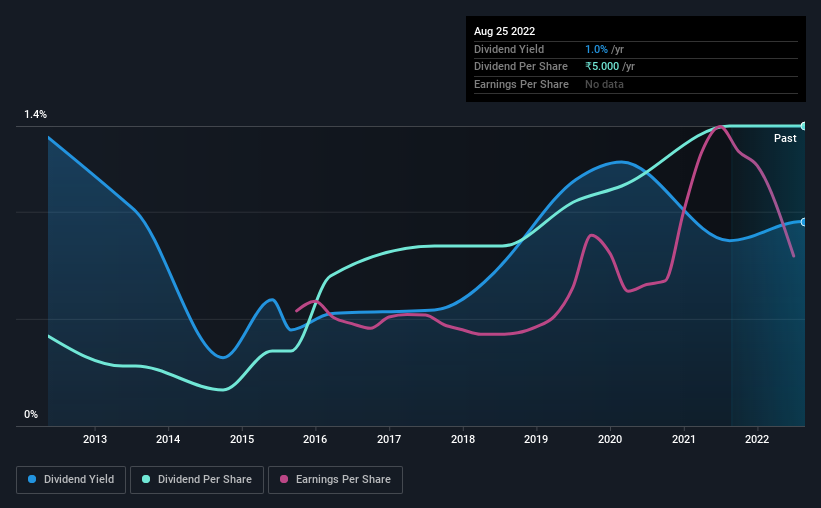Screen dimensions: 821x508
Task: Toggle the Dividend Per Share legend button
Action: tap(197, 480)
